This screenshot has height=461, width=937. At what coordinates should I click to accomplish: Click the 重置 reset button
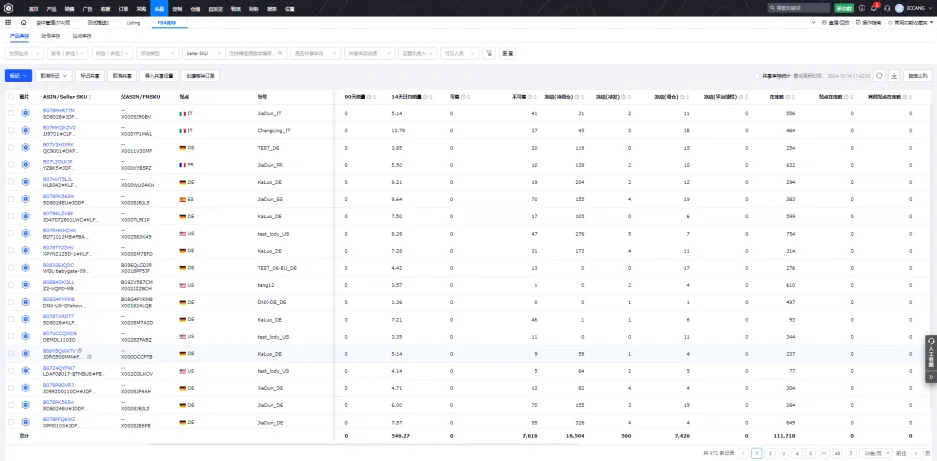point(508,53)
